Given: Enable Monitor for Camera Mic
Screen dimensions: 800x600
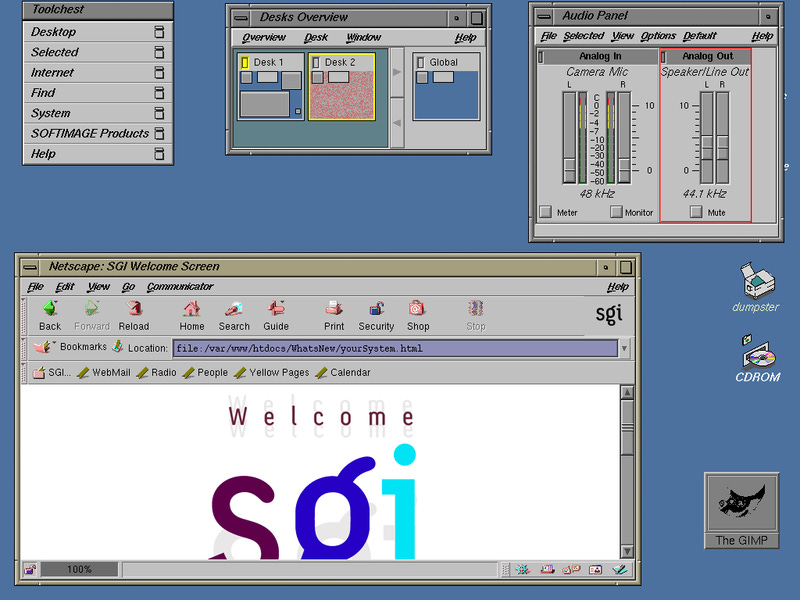Looking at the screenshot, I should tap(617, 211).
